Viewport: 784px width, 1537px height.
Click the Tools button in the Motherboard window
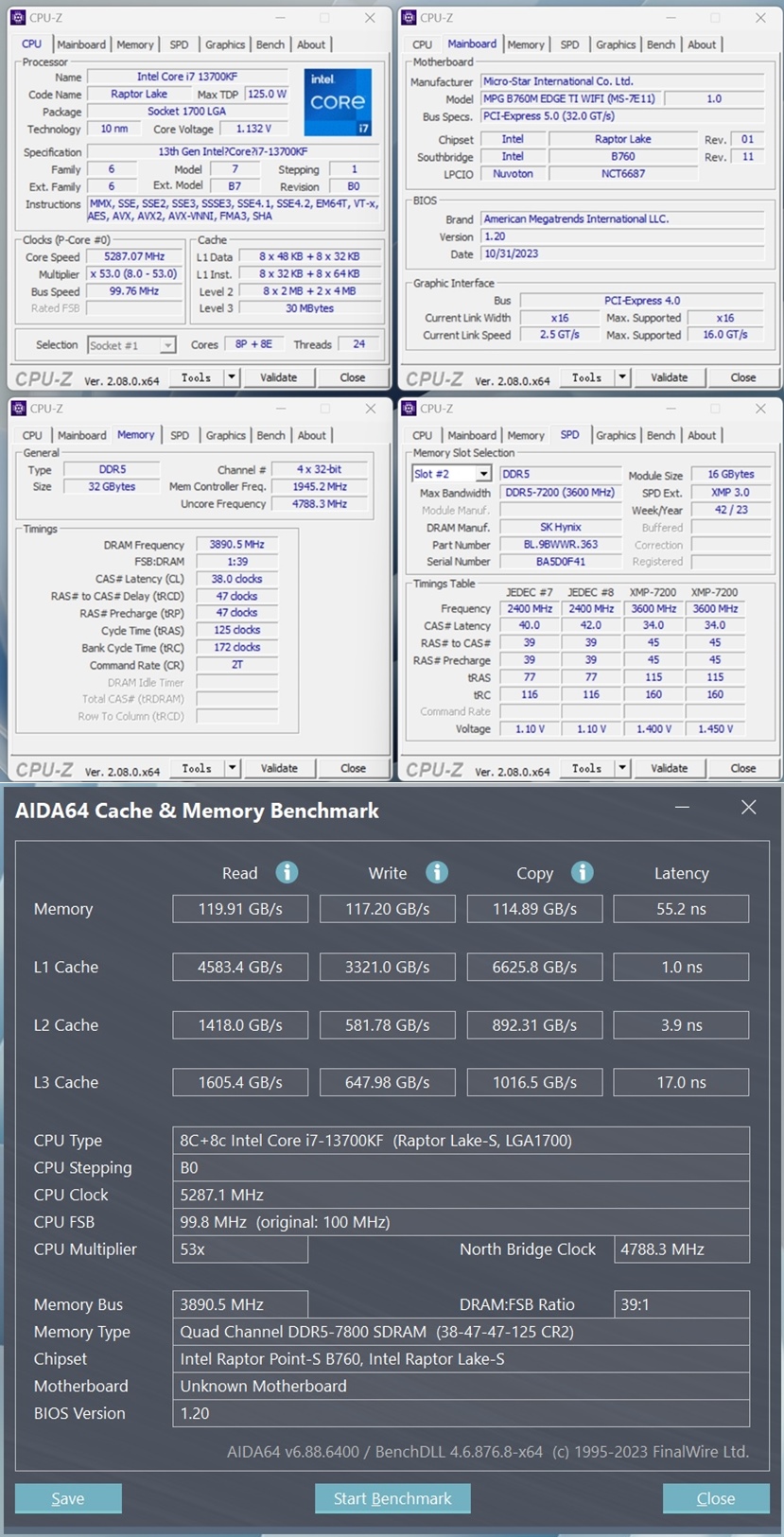pyautogui.click(x=587, y=377)
